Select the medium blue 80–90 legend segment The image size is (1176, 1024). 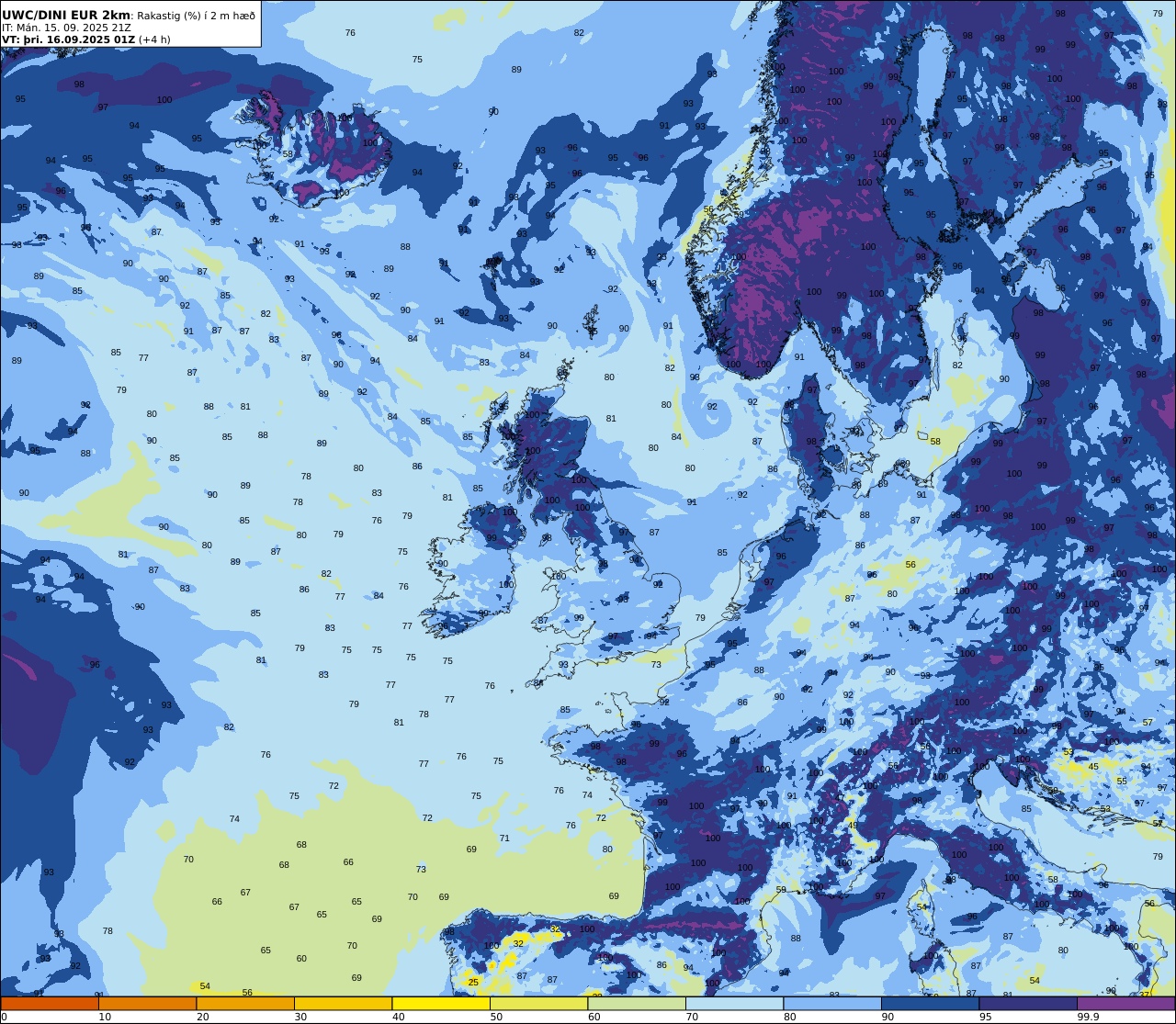(832, 1004)
